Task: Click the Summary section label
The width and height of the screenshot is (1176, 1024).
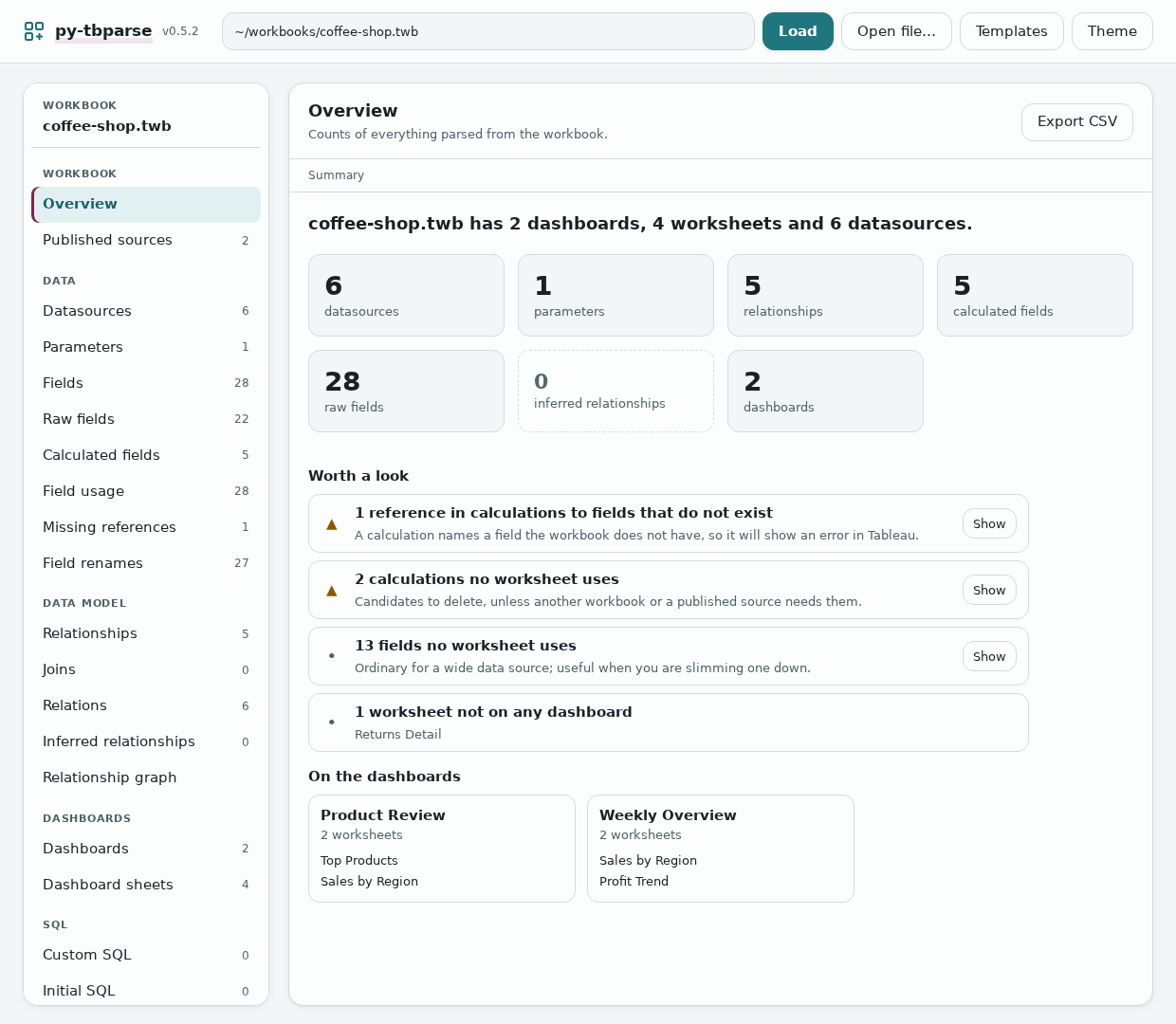Action: coord(336,175)
